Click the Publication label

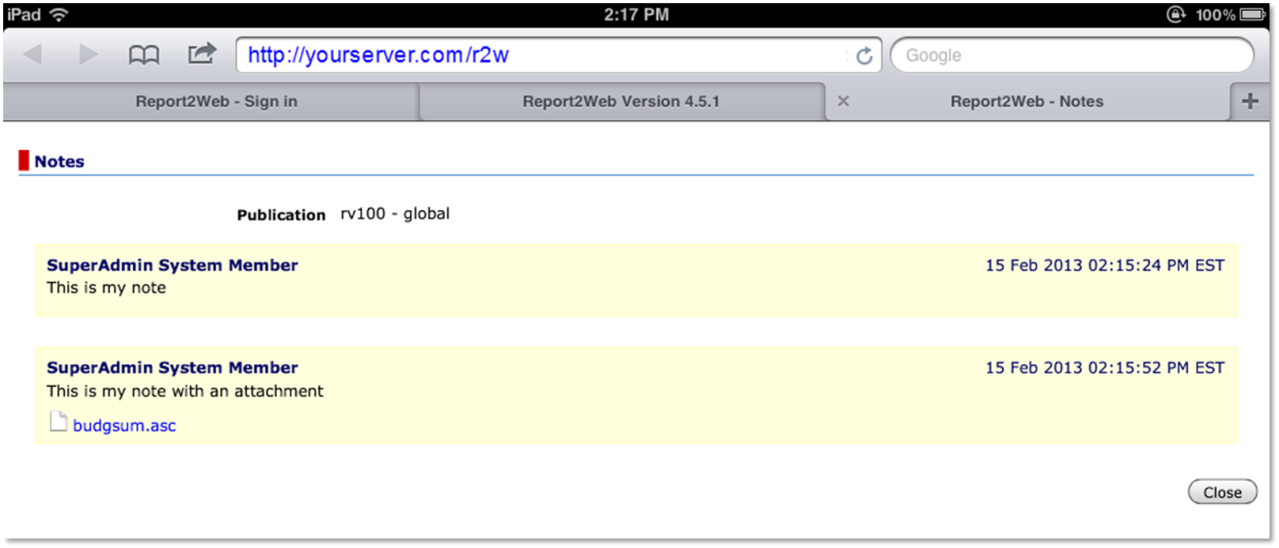(x=281, y=214)
